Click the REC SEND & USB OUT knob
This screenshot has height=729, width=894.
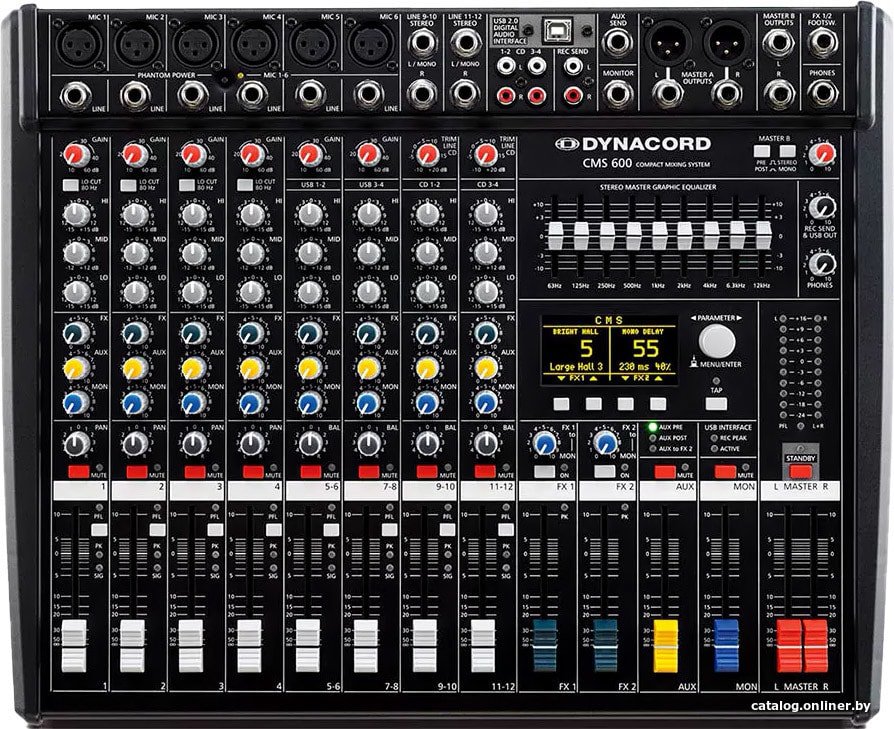pyautogui.click(x=822, y=208)
